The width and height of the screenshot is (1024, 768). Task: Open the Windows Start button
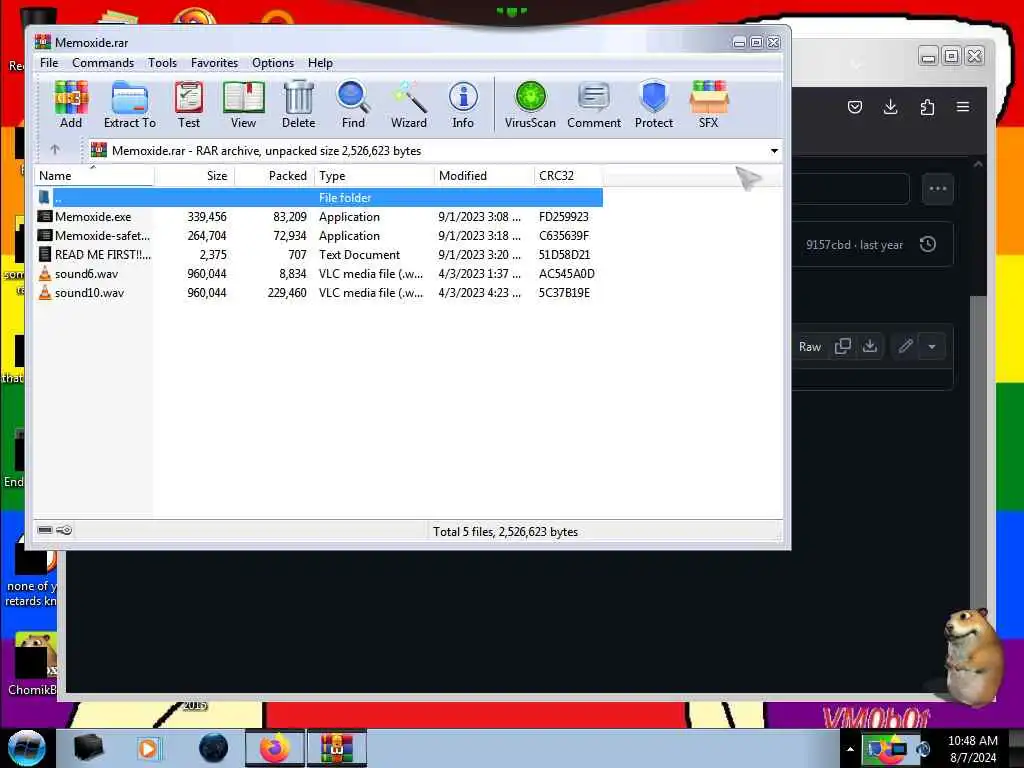pyautogui.click(x=26, y=748)
